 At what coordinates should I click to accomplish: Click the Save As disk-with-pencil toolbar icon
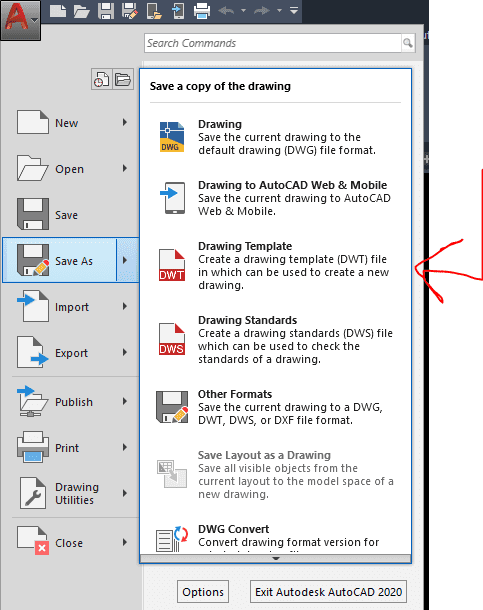(130, 11)
